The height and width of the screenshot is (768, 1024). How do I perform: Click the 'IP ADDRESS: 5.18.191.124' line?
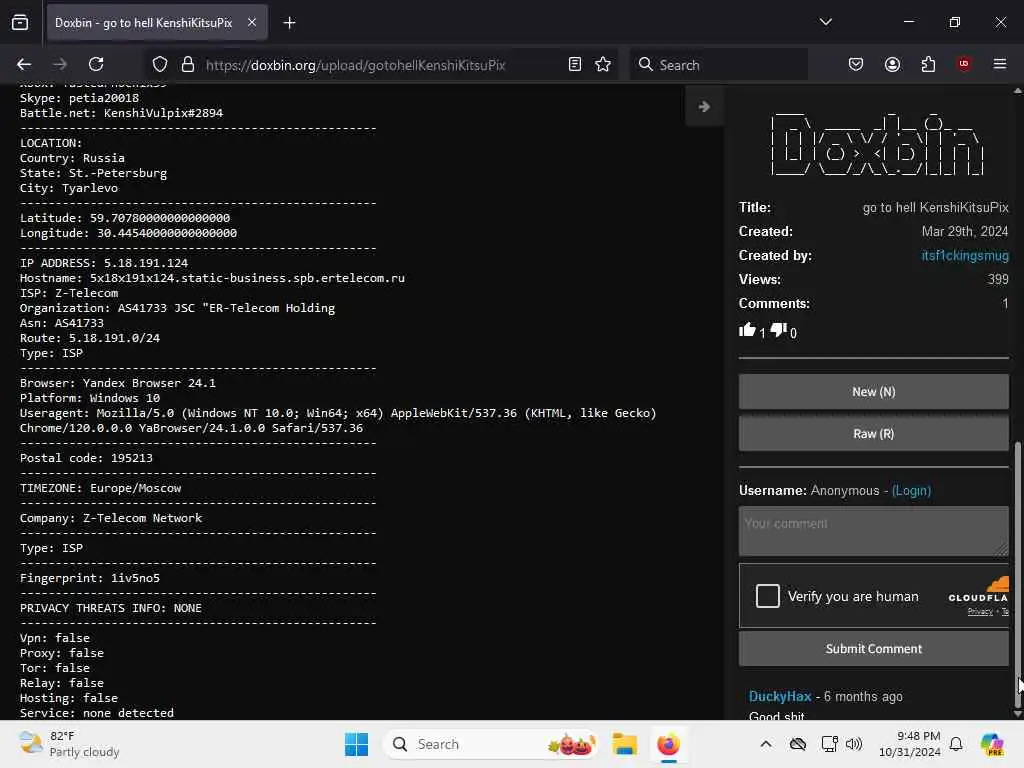(104, 263)
